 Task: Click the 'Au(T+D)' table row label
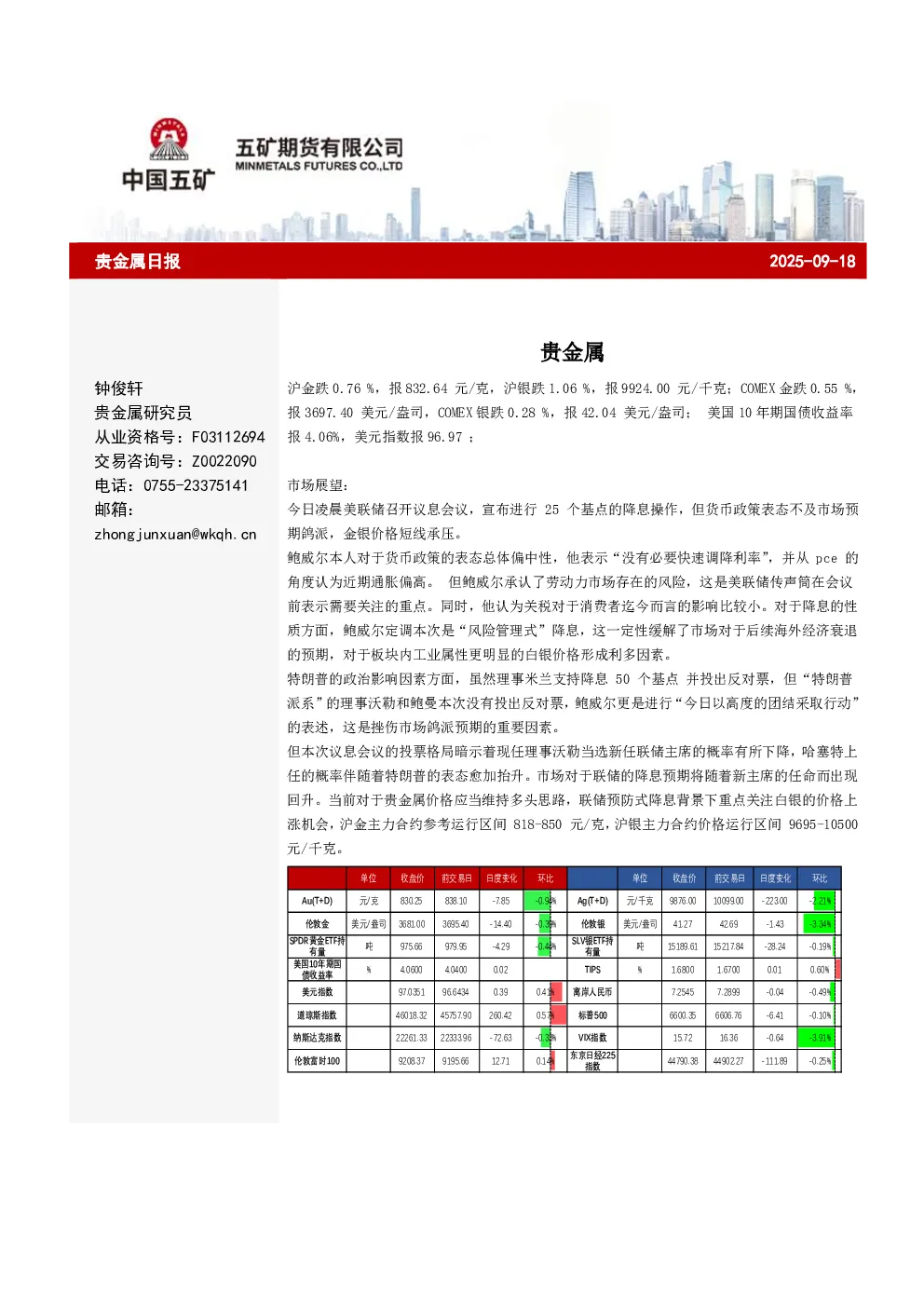tap(317, 901)
